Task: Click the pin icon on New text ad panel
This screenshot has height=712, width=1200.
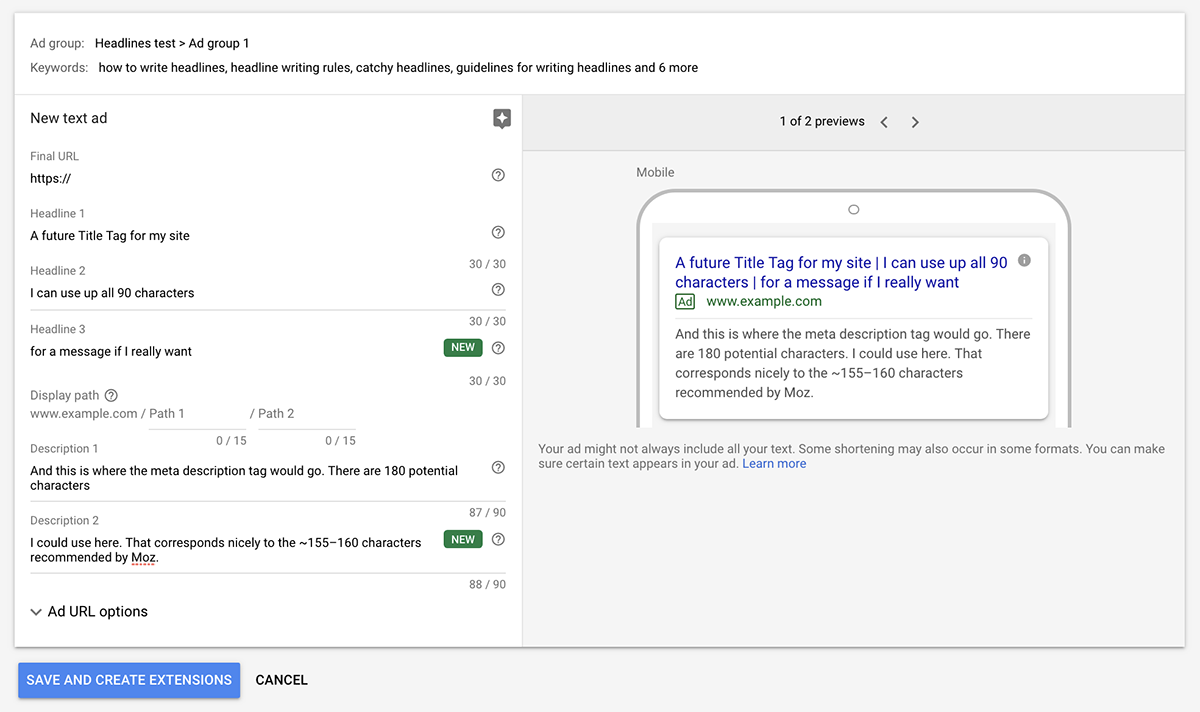Action: [502, 118]
